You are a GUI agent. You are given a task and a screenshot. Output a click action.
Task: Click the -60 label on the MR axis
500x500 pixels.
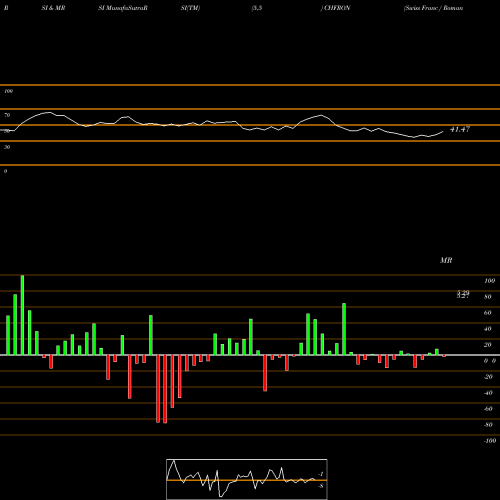[x=488, y=409]
